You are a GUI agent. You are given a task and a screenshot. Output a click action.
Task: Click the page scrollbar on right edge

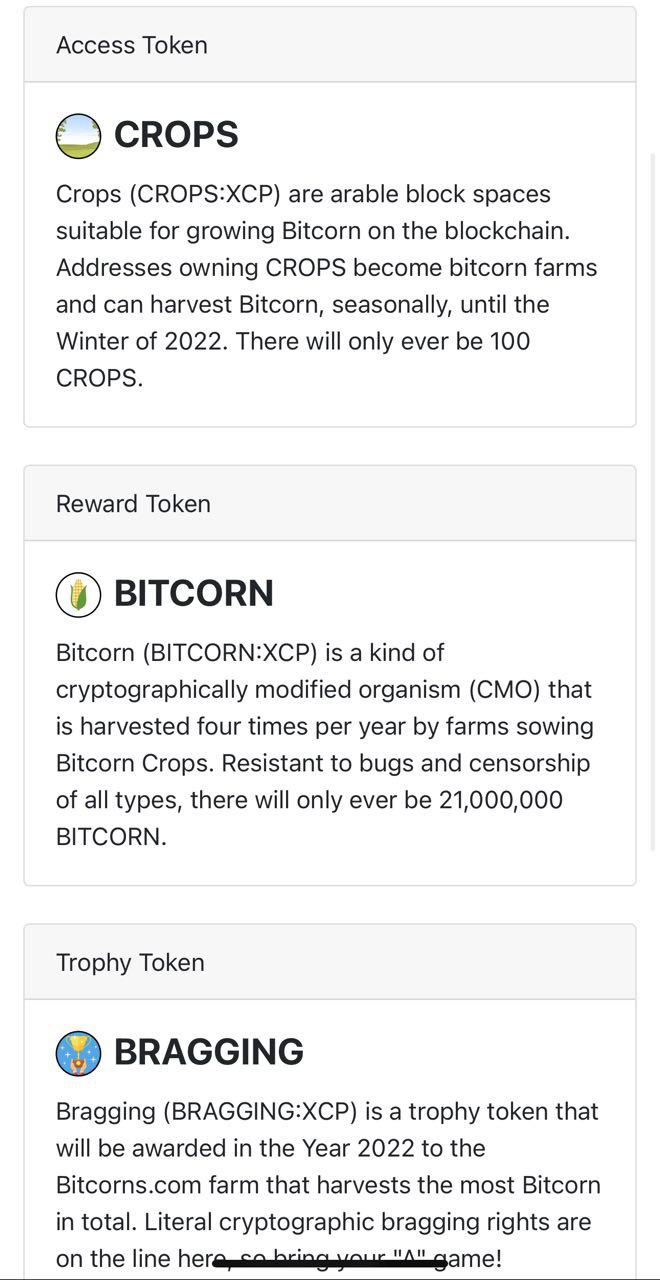[654, 500]
